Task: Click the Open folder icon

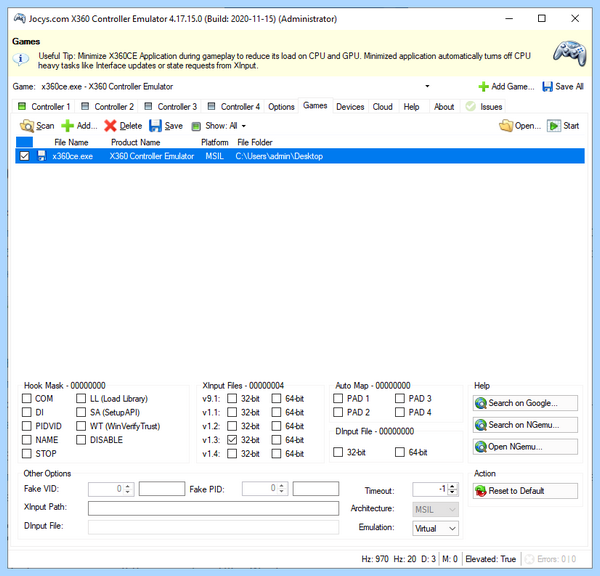Action: pyautogui.click(x=506, y=126)
